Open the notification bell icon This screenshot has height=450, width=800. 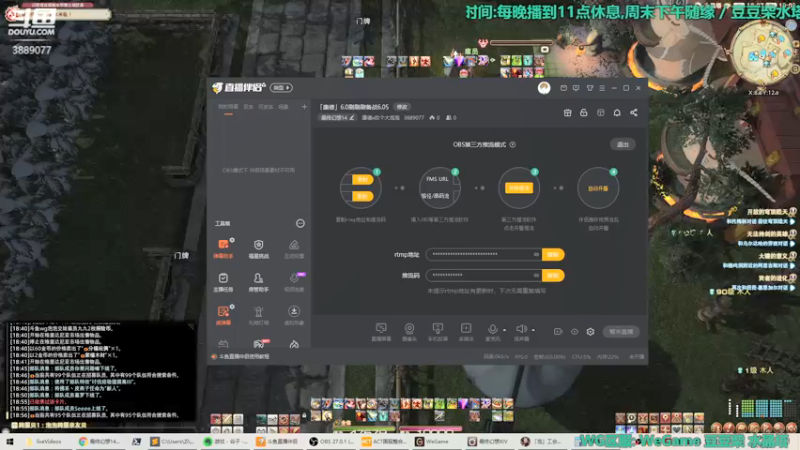(617, 113)
